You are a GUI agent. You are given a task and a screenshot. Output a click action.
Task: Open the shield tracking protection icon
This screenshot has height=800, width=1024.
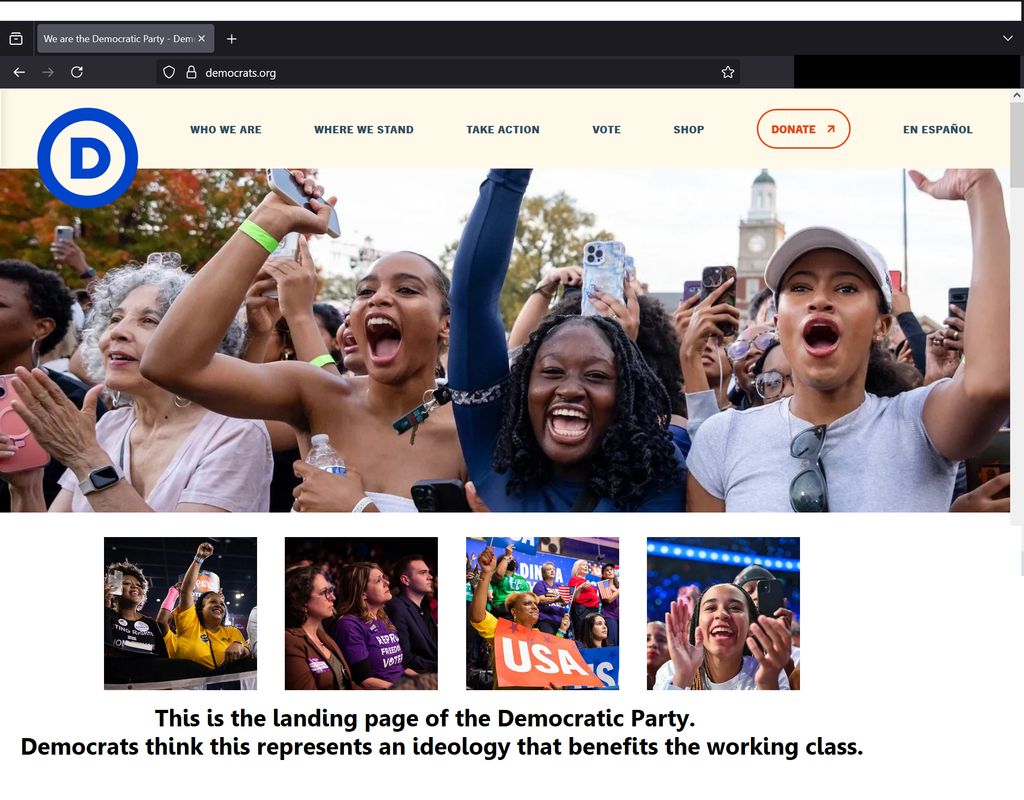168,72
